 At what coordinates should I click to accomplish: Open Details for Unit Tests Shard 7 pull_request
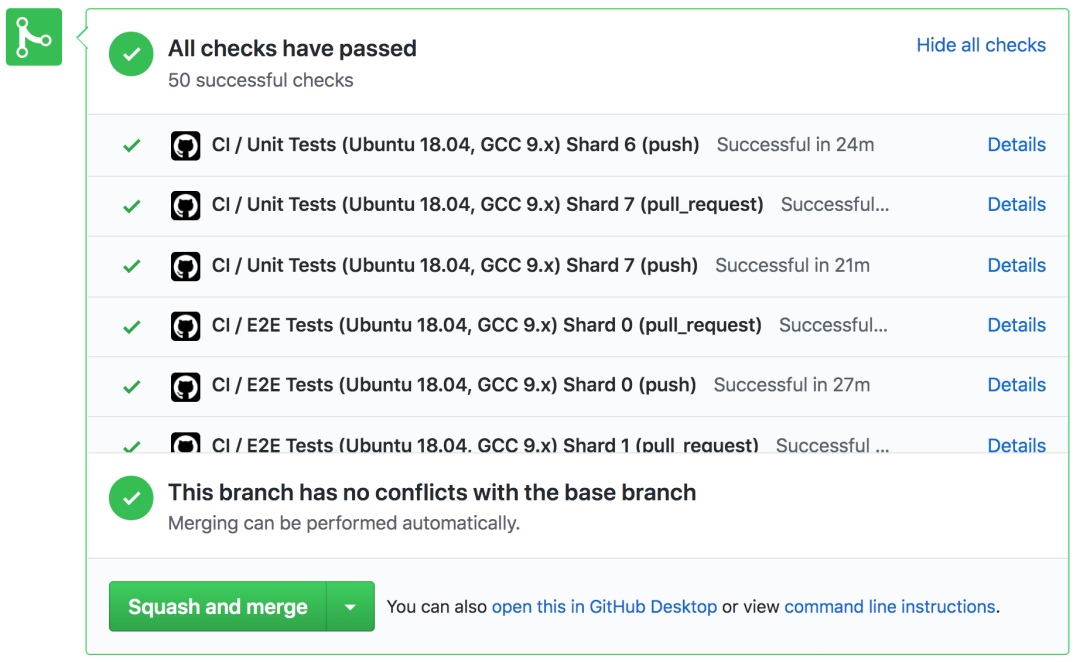[x=1017, y=205]
